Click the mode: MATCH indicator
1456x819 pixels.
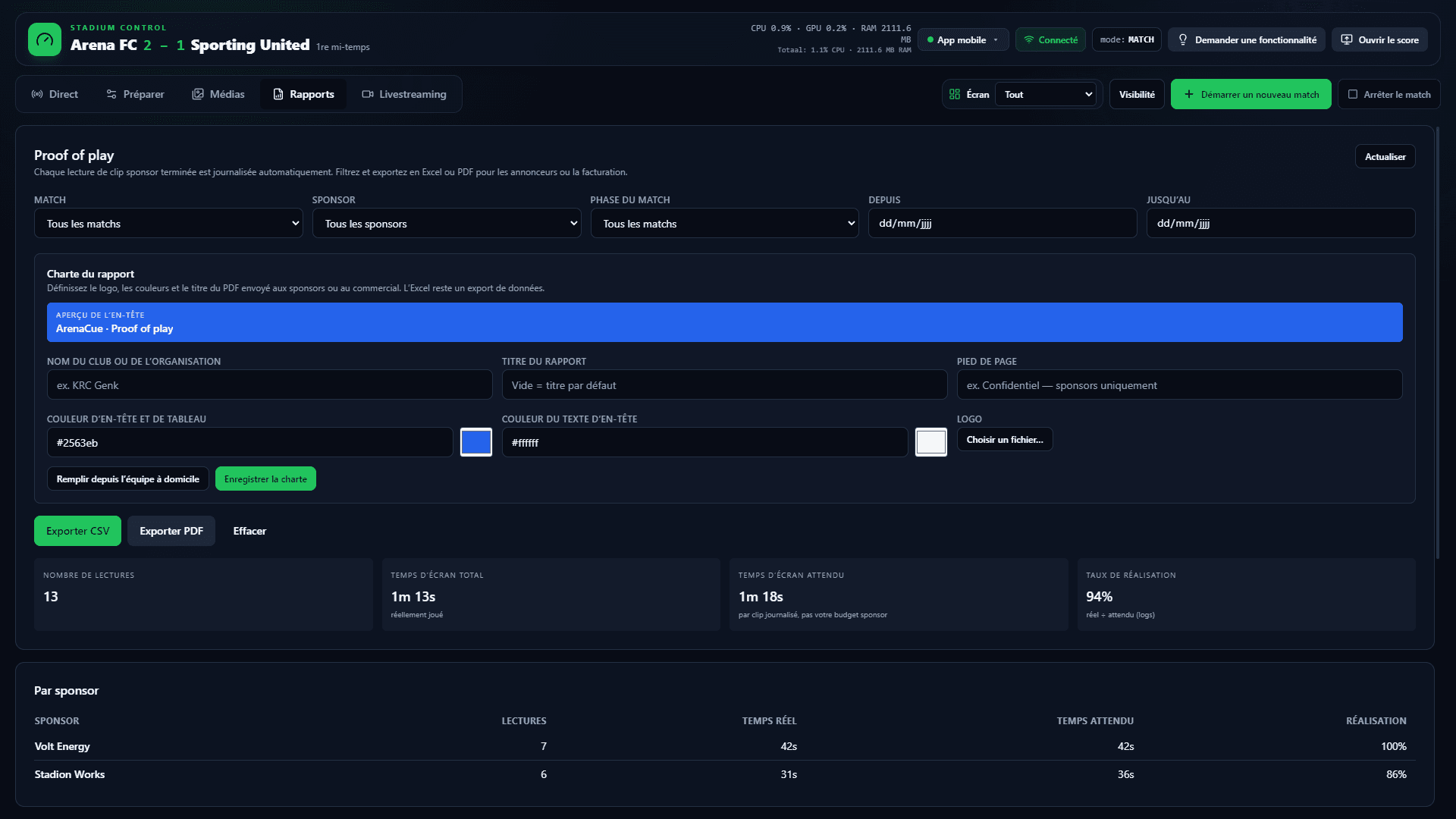(1127, 39)
